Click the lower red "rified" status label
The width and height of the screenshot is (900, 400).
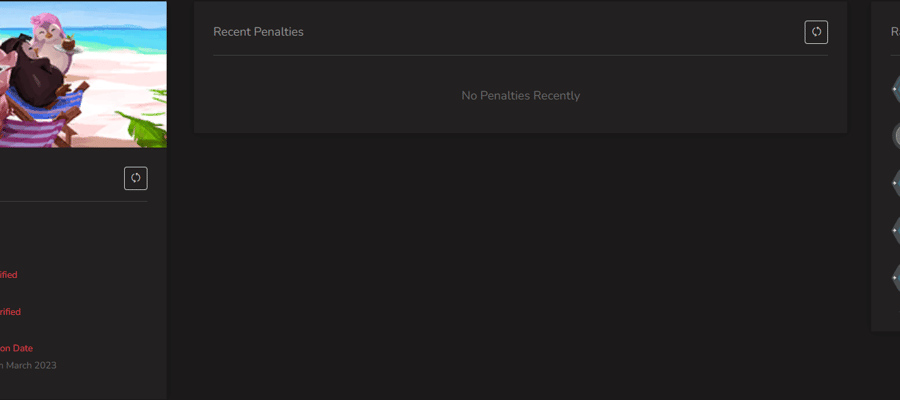point(10,312)
